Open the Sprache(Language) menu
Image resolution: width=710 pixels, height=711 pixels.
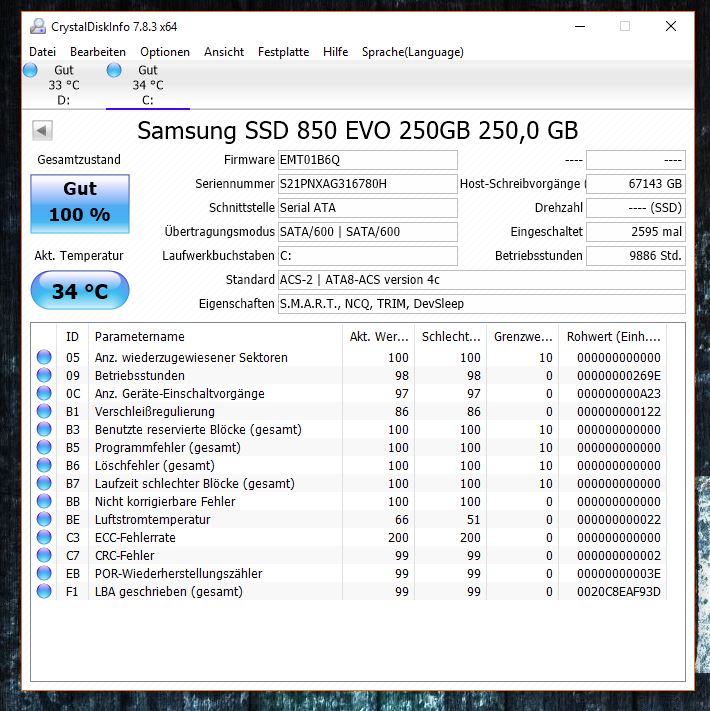tap(413, 52)
